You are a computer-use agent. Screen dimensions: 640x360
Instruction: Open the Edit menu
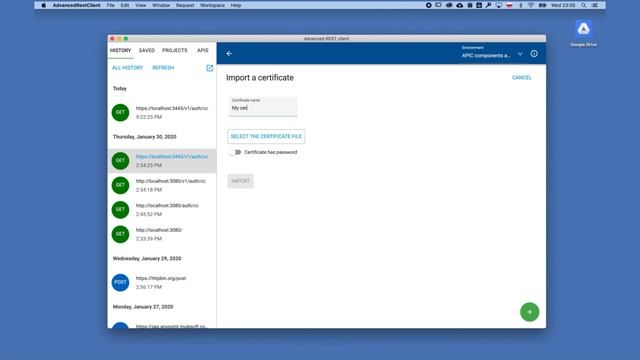pos(125,5)
